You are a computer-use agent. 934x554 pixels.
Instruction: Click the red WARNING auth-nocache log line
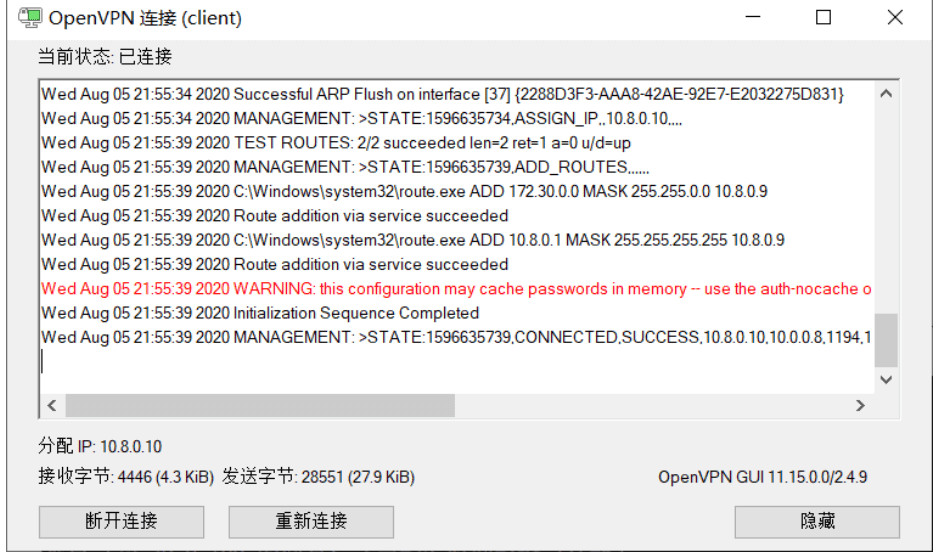pos(456,289)
